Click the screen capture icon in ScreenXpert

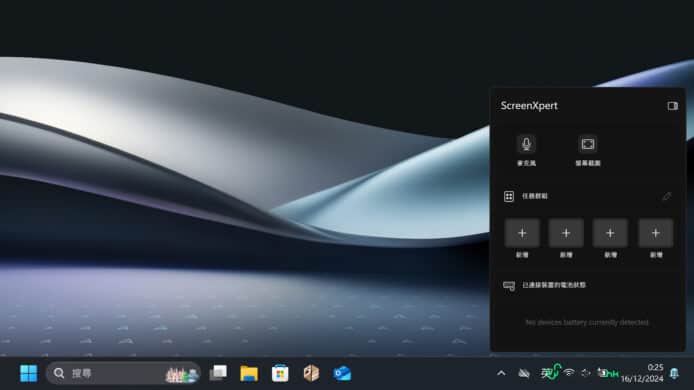point(588,144)
